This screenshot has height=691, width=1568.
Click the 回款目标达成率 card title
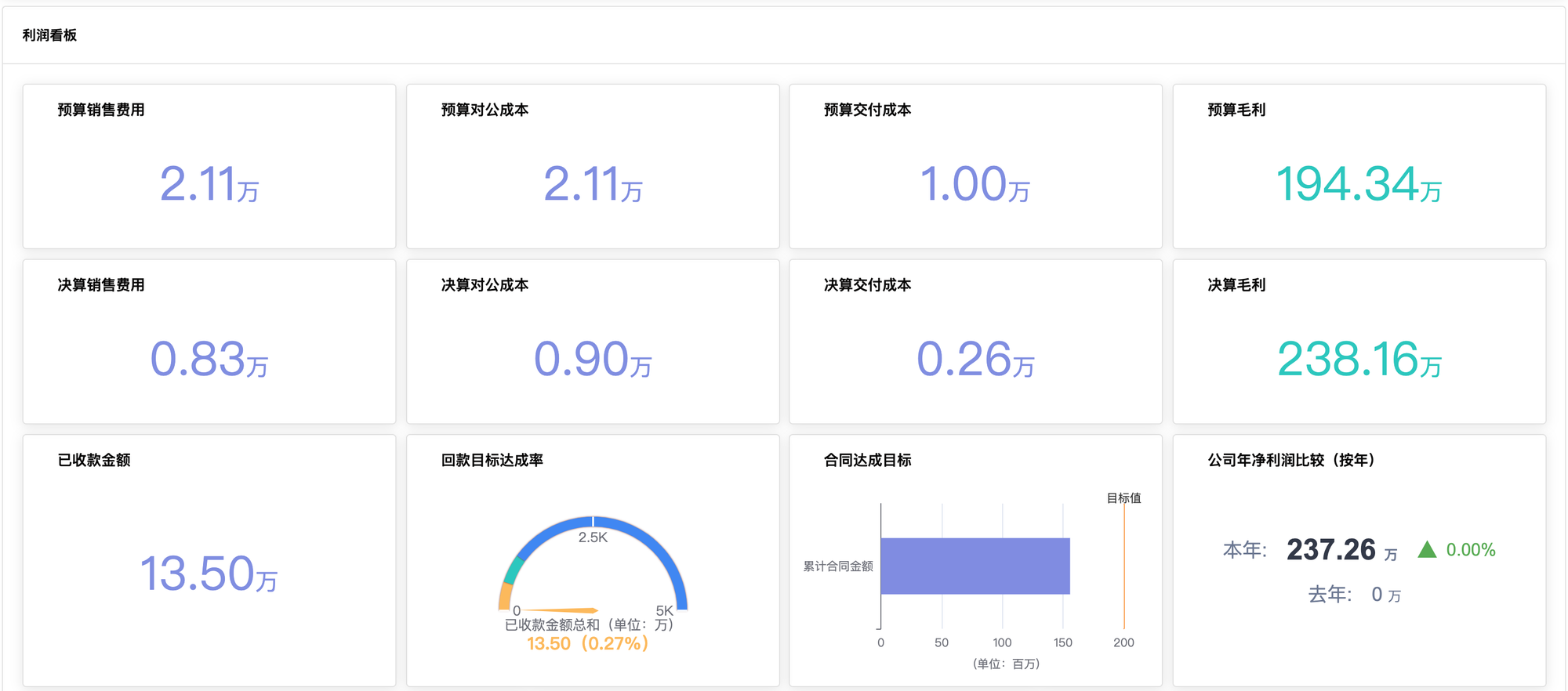click(x=492, y=460)
